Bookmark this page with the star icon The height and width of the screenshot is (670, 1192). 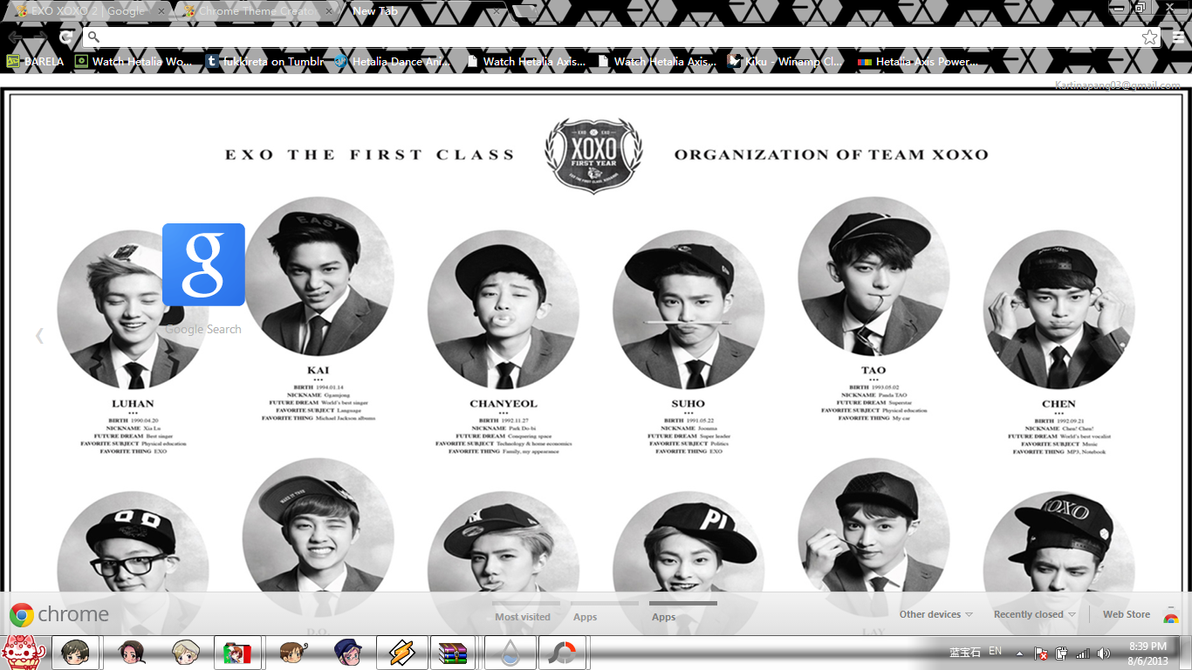1149,37
